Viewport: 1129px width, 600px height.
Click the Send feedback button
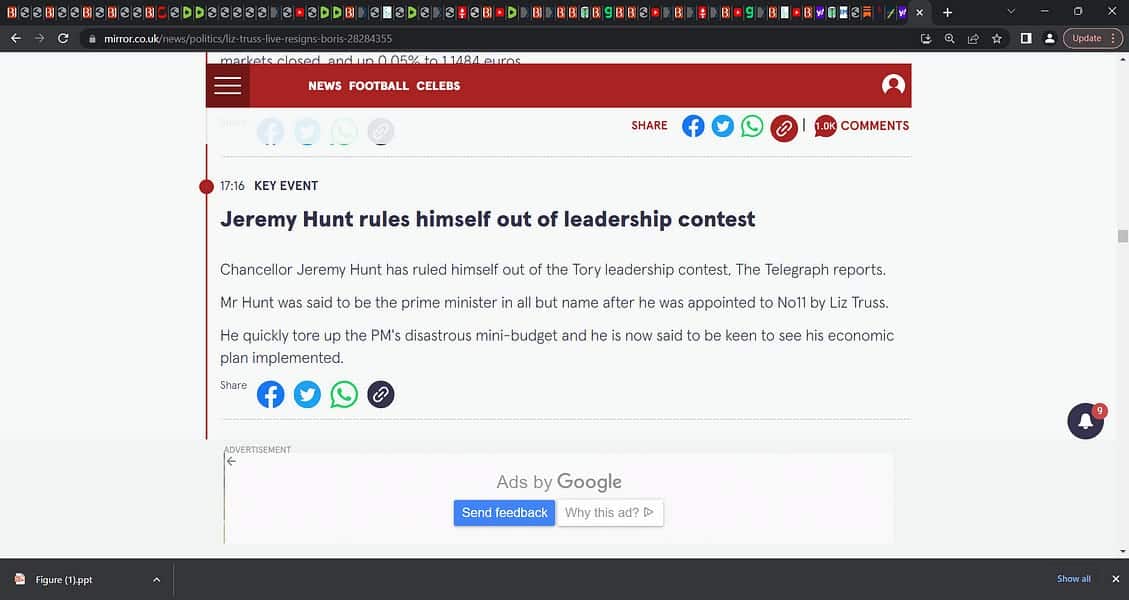point(504,513)
